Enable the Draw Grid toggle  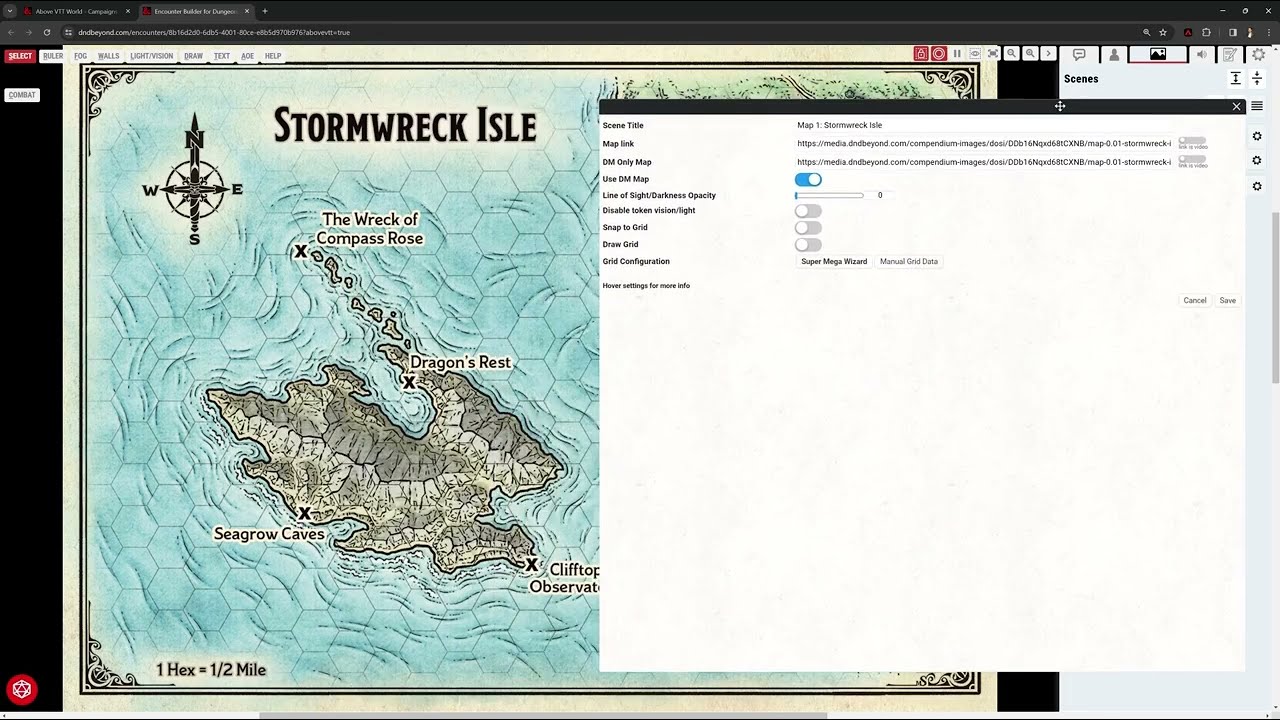tap(808, 244)
